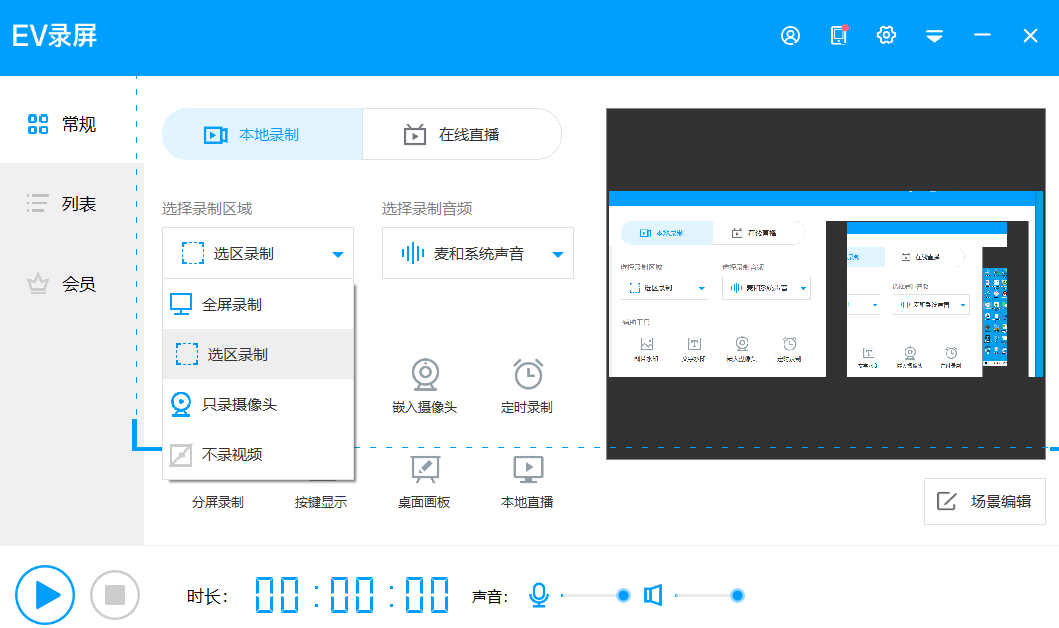Image resolution: width=1059 pixels, height=628 pixels.
Task: Click the 00:00:00 duration timer
Action: point(352,595)
